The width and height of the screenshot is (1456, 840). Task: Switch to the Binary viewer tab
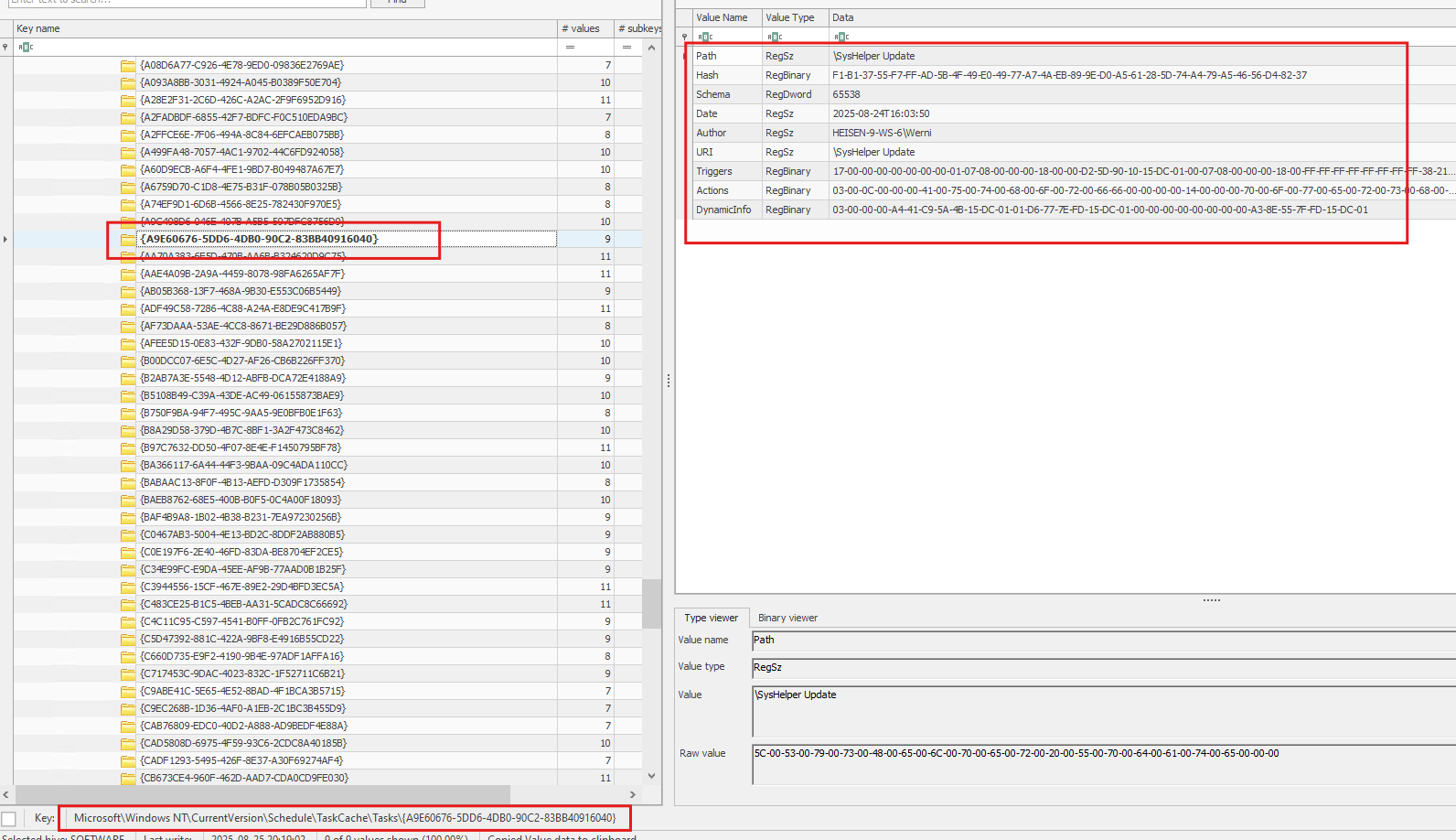point(787,618)
